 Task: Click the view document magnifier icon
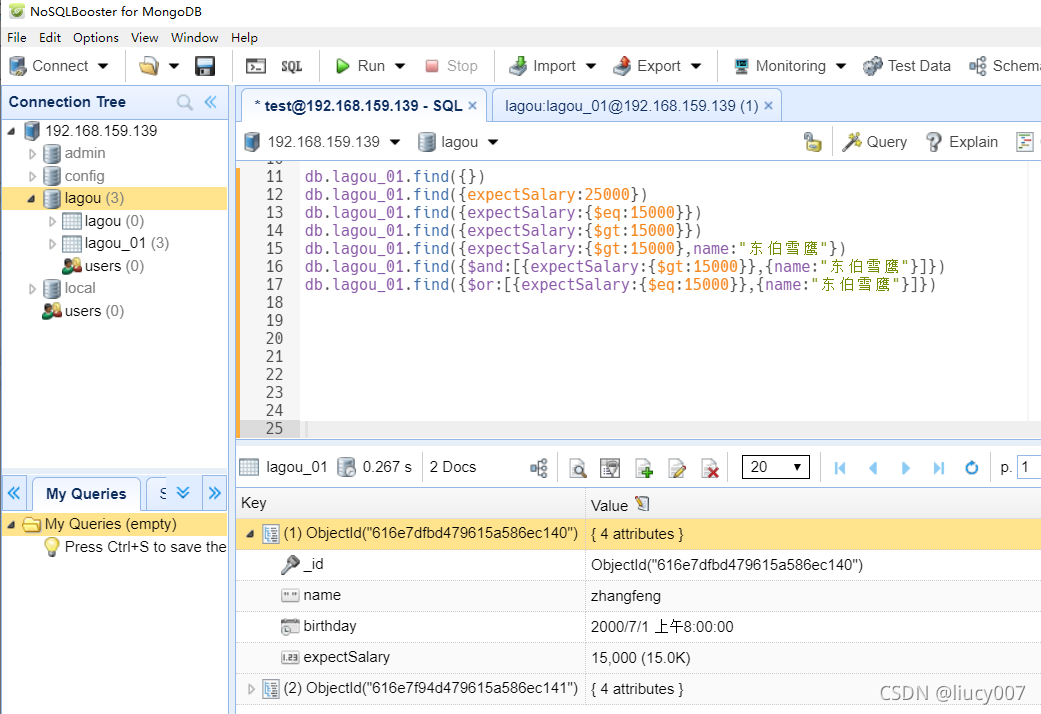click(x=578, y=468)
